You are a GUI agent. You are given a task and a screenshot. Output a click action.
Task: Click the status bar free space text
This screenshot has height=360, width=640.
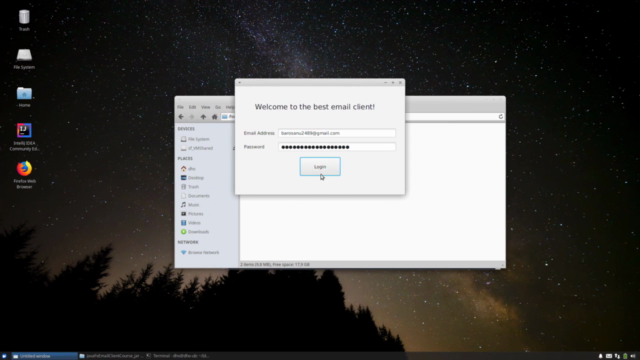click(x=275, y=264)
